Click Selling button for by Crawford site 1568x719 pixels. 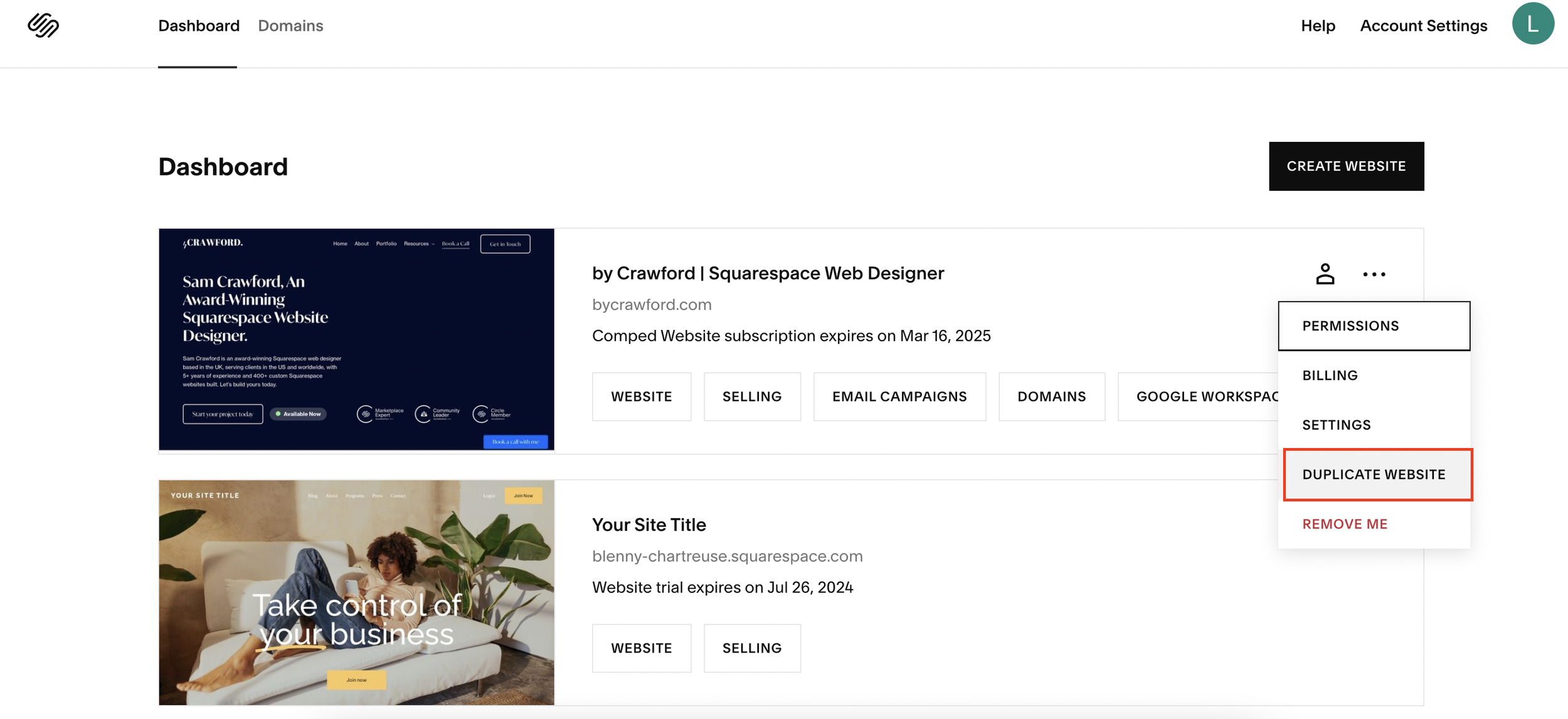(751, 397)
